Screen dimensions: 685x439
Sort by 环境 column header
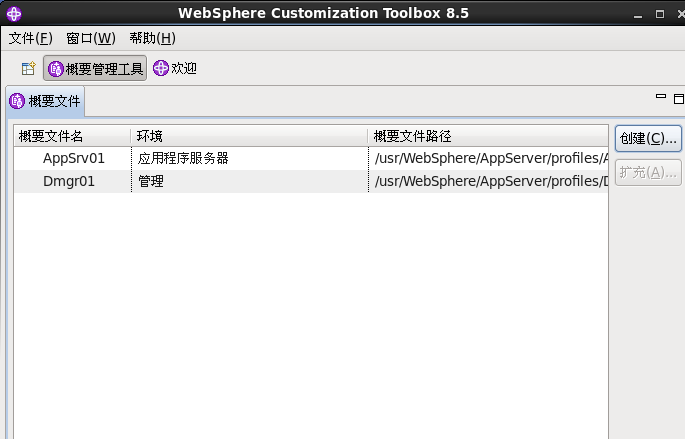249,136
